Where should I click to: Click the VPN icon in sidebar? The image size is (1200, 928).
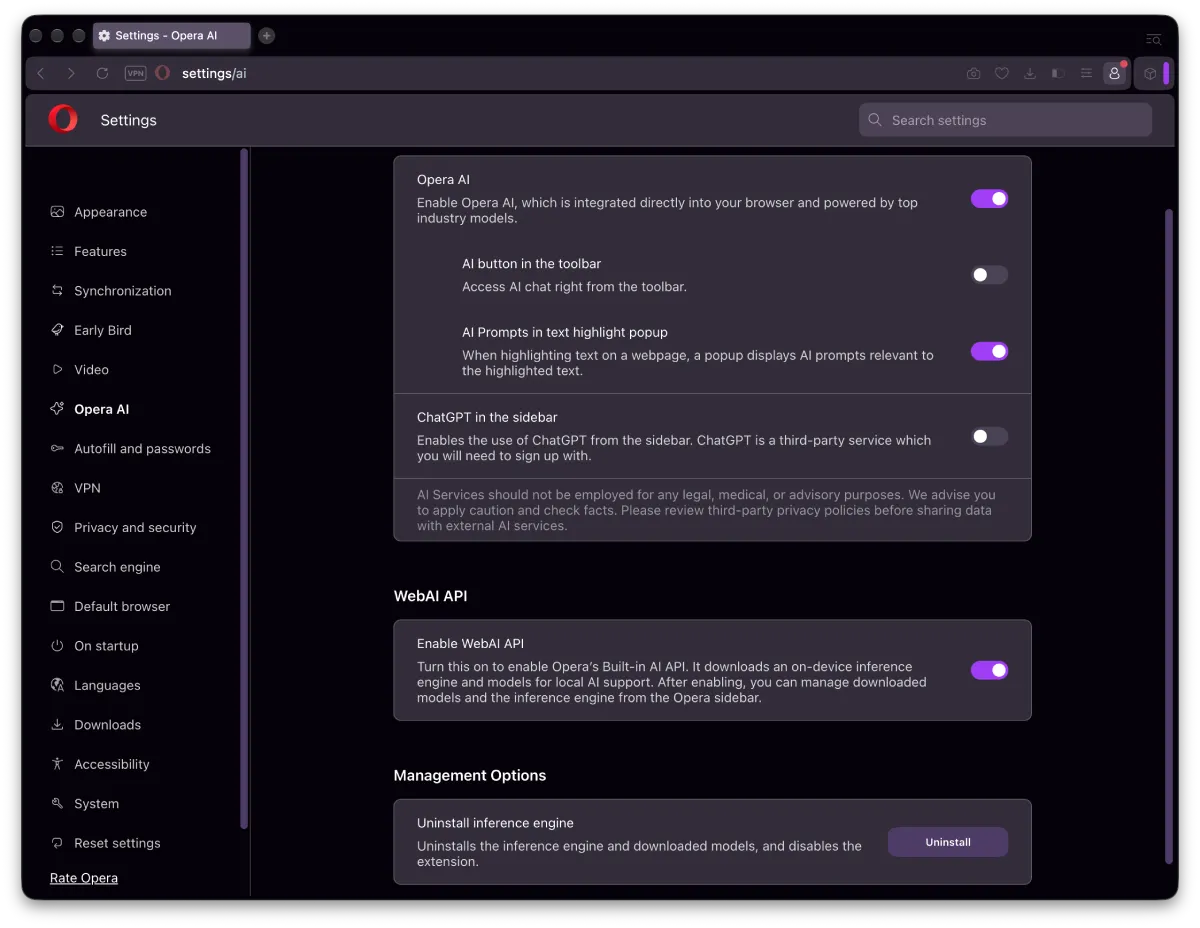[57, 488]
